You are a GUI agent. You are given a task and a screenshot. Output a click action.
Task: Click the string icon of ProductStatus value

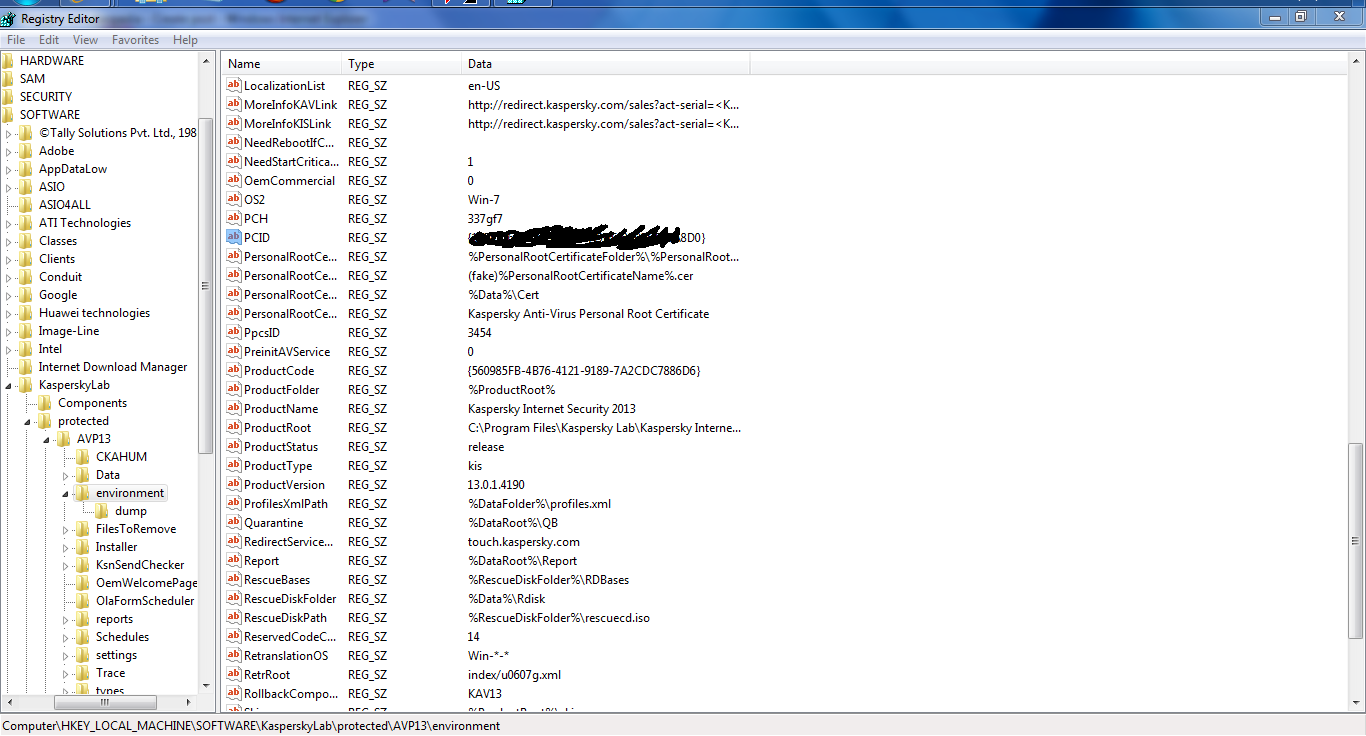[234, 446]
